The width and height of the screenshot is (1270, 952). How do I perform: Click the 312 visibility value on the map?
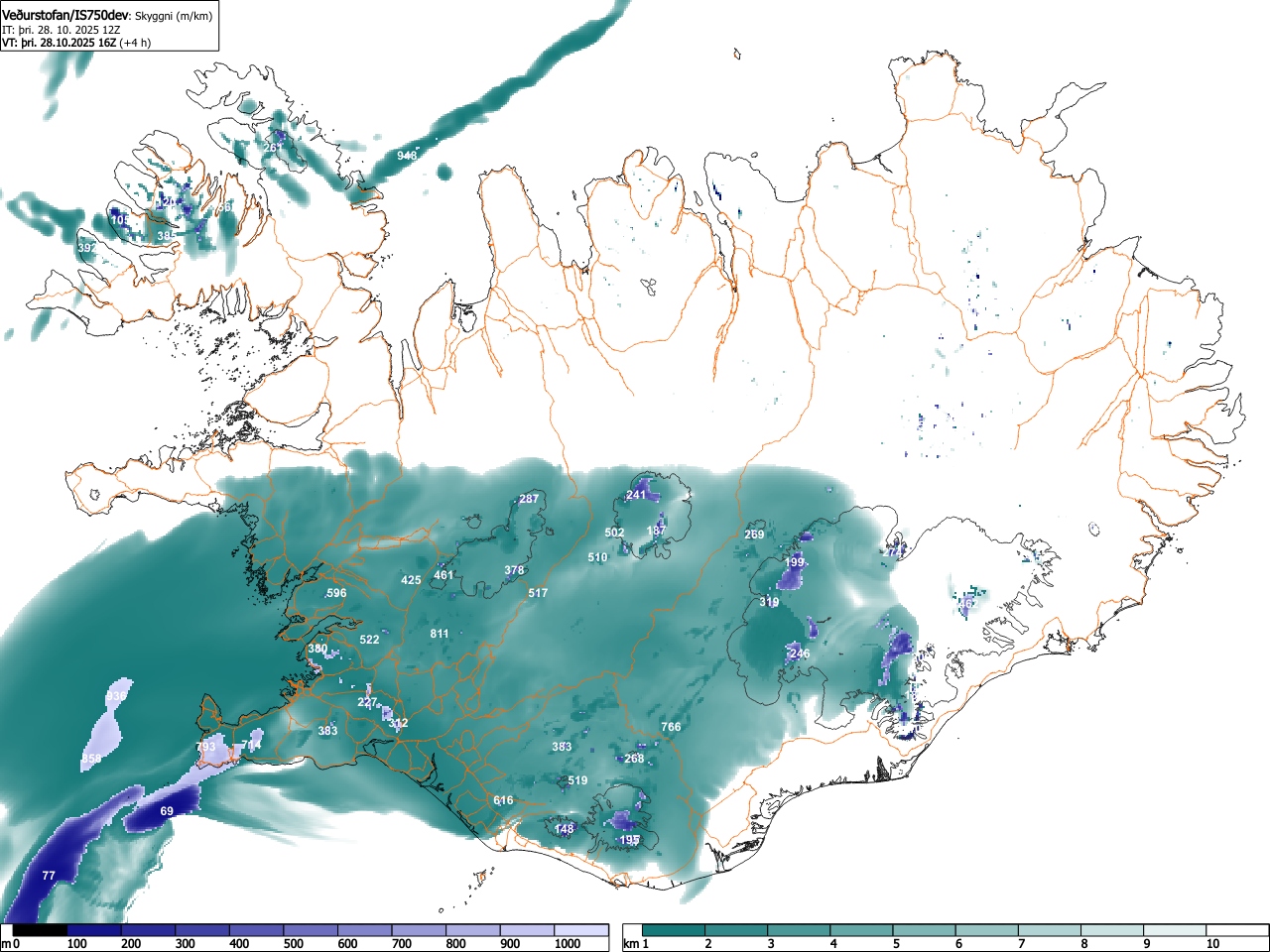click(x=398, y=723)
